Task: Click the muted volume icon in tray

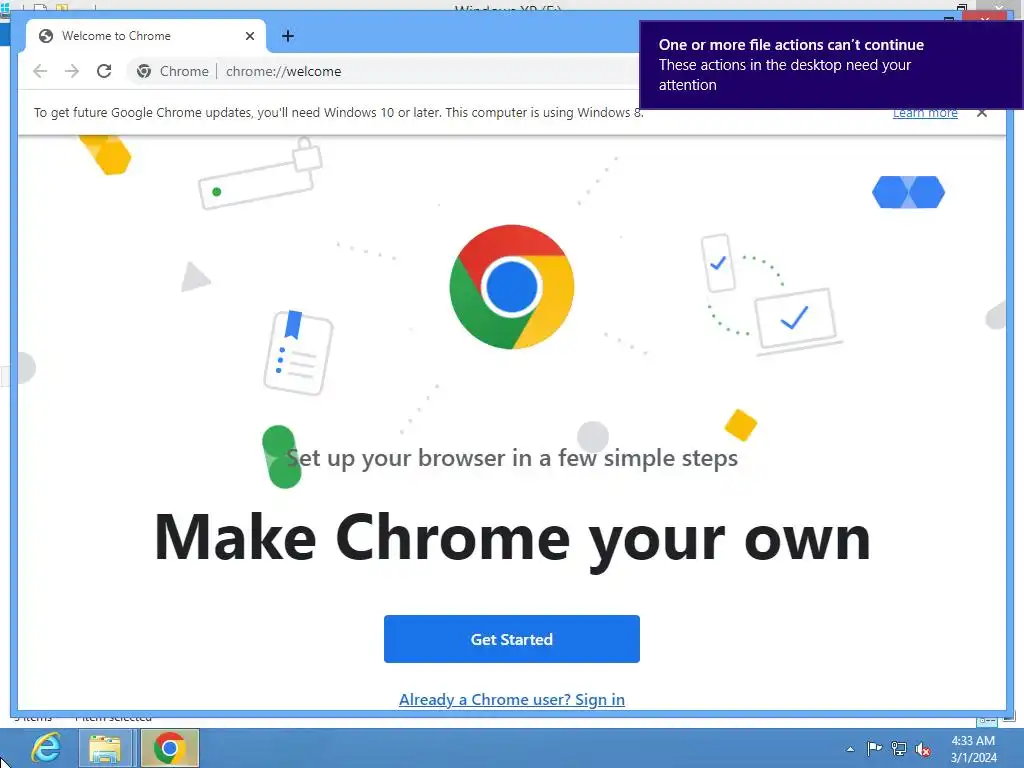Action: coord(923,749)
